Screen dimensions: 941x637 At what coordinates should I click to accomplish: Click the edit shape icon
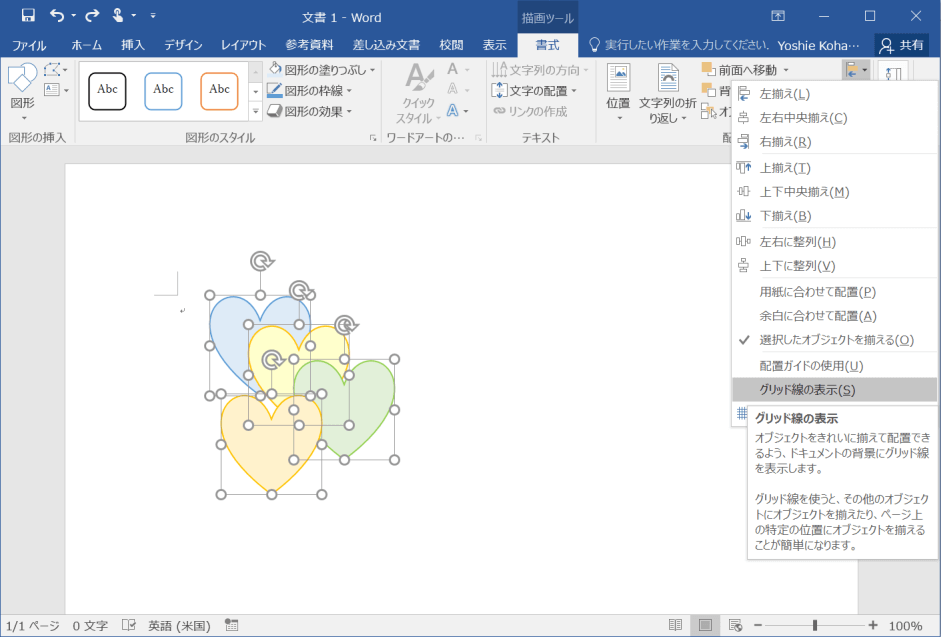coord(52,70)
